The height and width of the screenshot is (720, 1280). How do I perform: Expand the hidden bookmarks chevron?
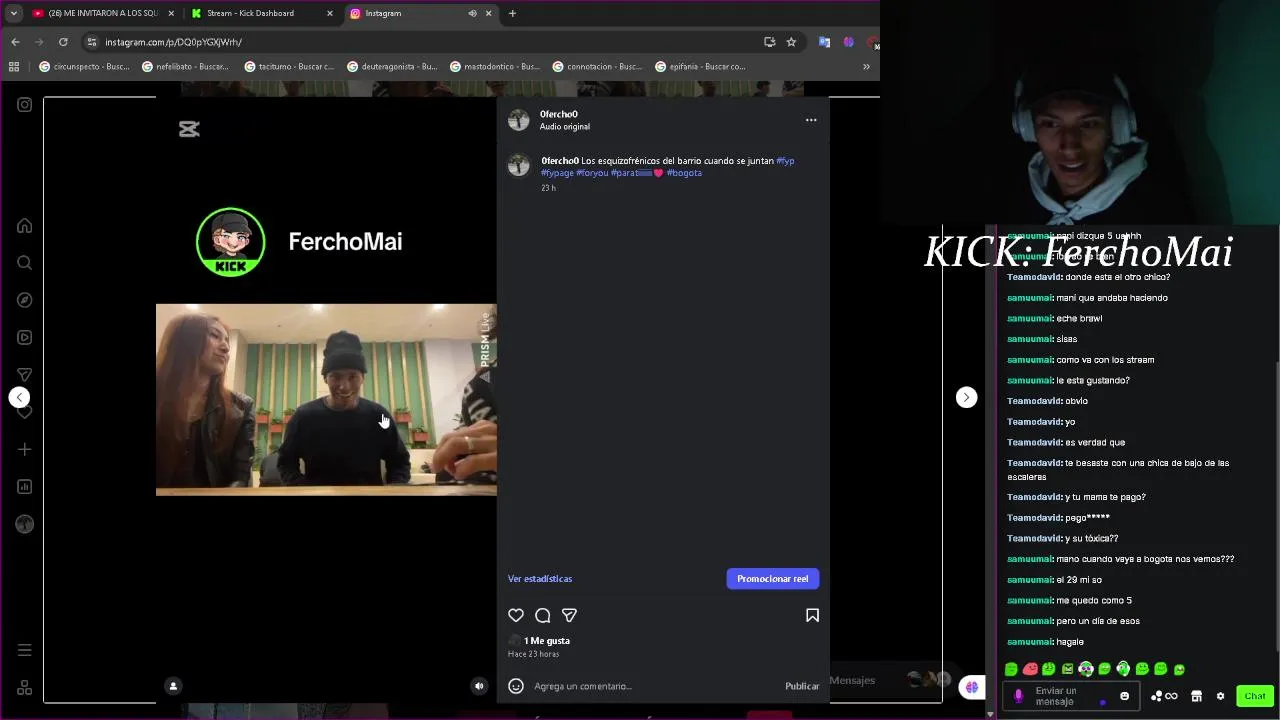(x=866, y=67)
